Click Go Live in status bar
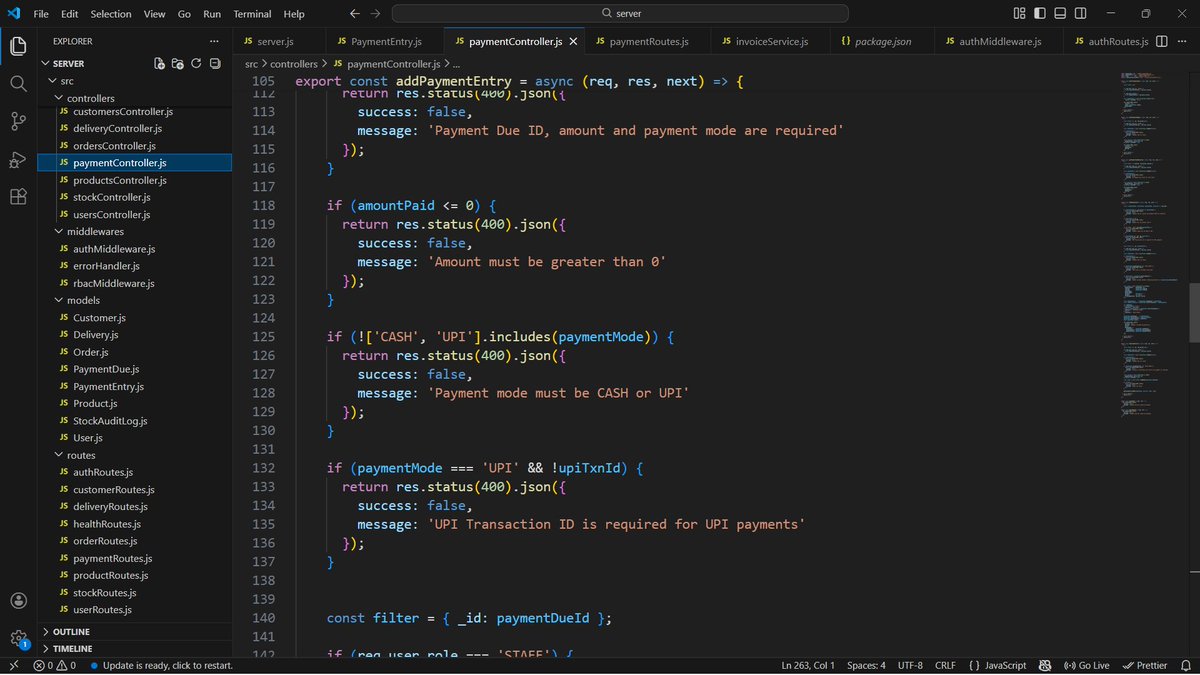The image size is (1200, 675). tap(1086, 665)
